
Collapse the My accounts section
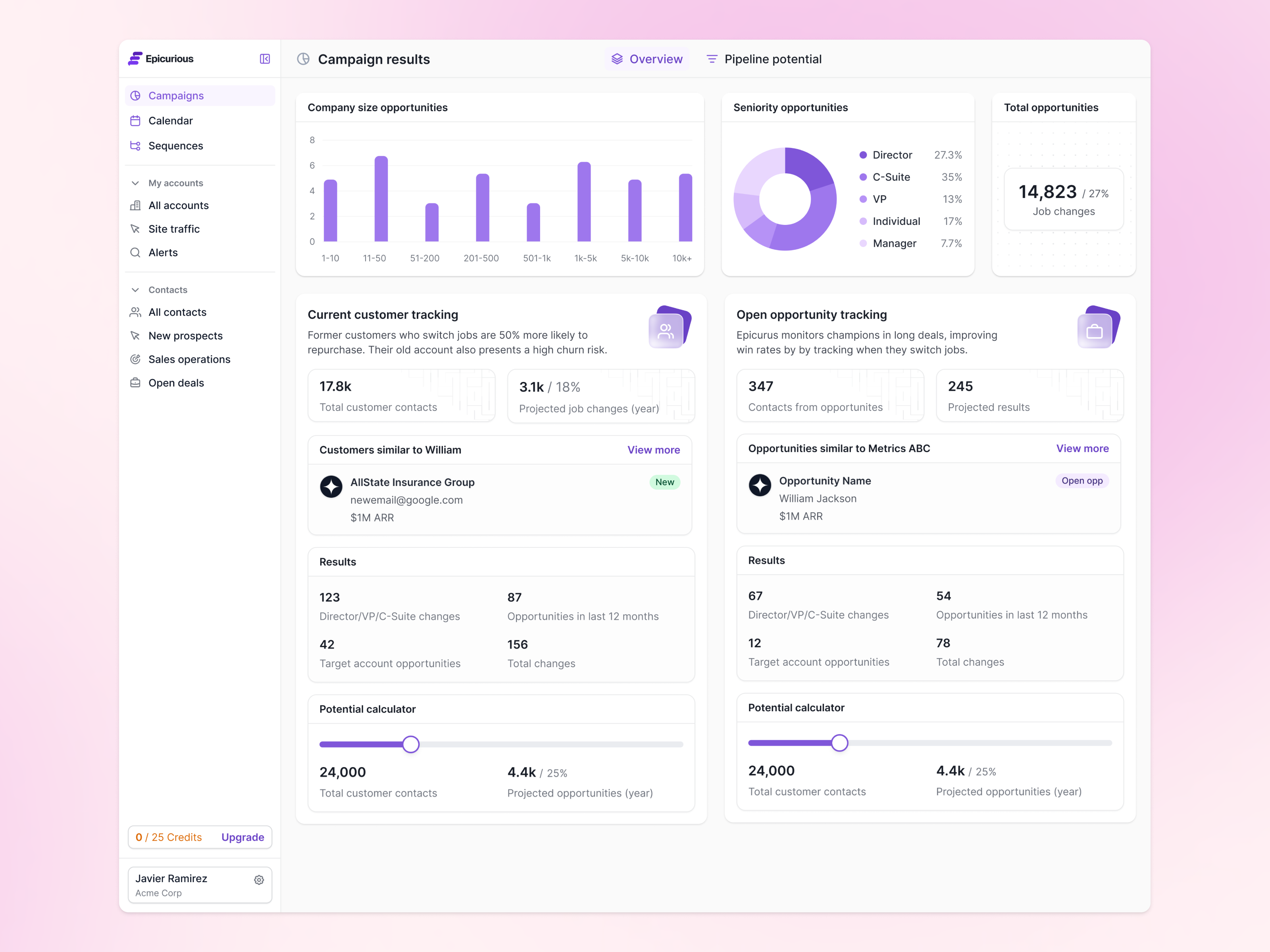pyautogui.click(x=135, y=182)
